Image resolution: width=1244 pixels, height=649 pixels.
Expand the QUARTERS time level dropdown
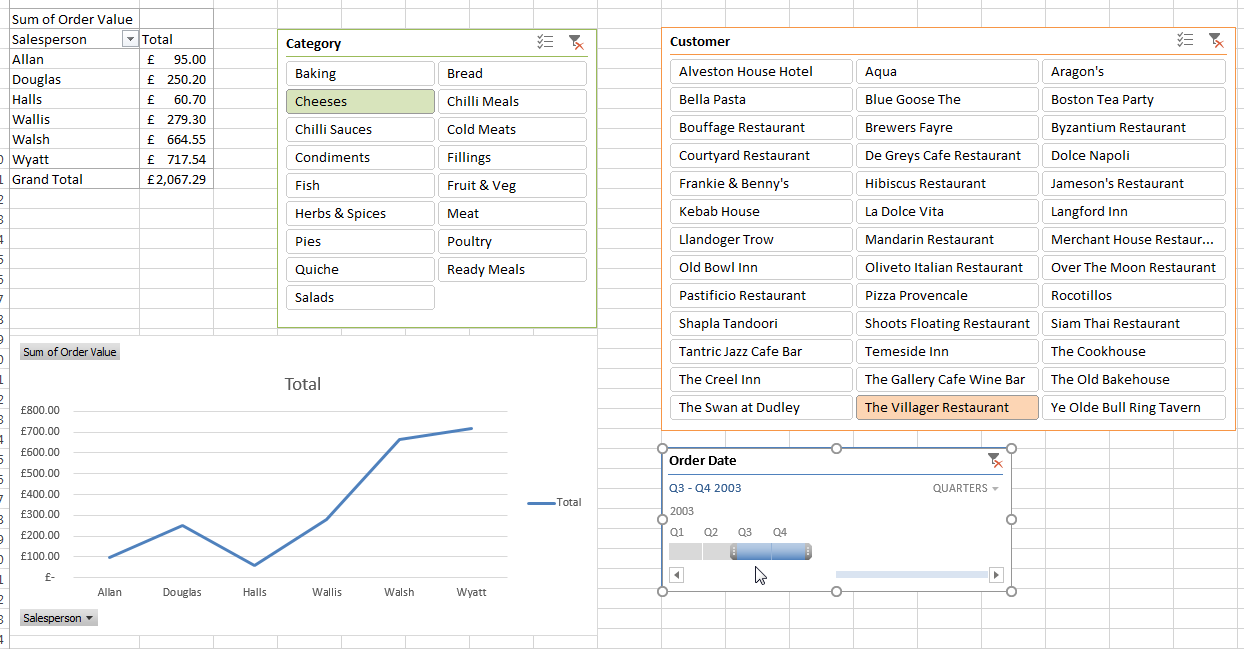(965, 488)
